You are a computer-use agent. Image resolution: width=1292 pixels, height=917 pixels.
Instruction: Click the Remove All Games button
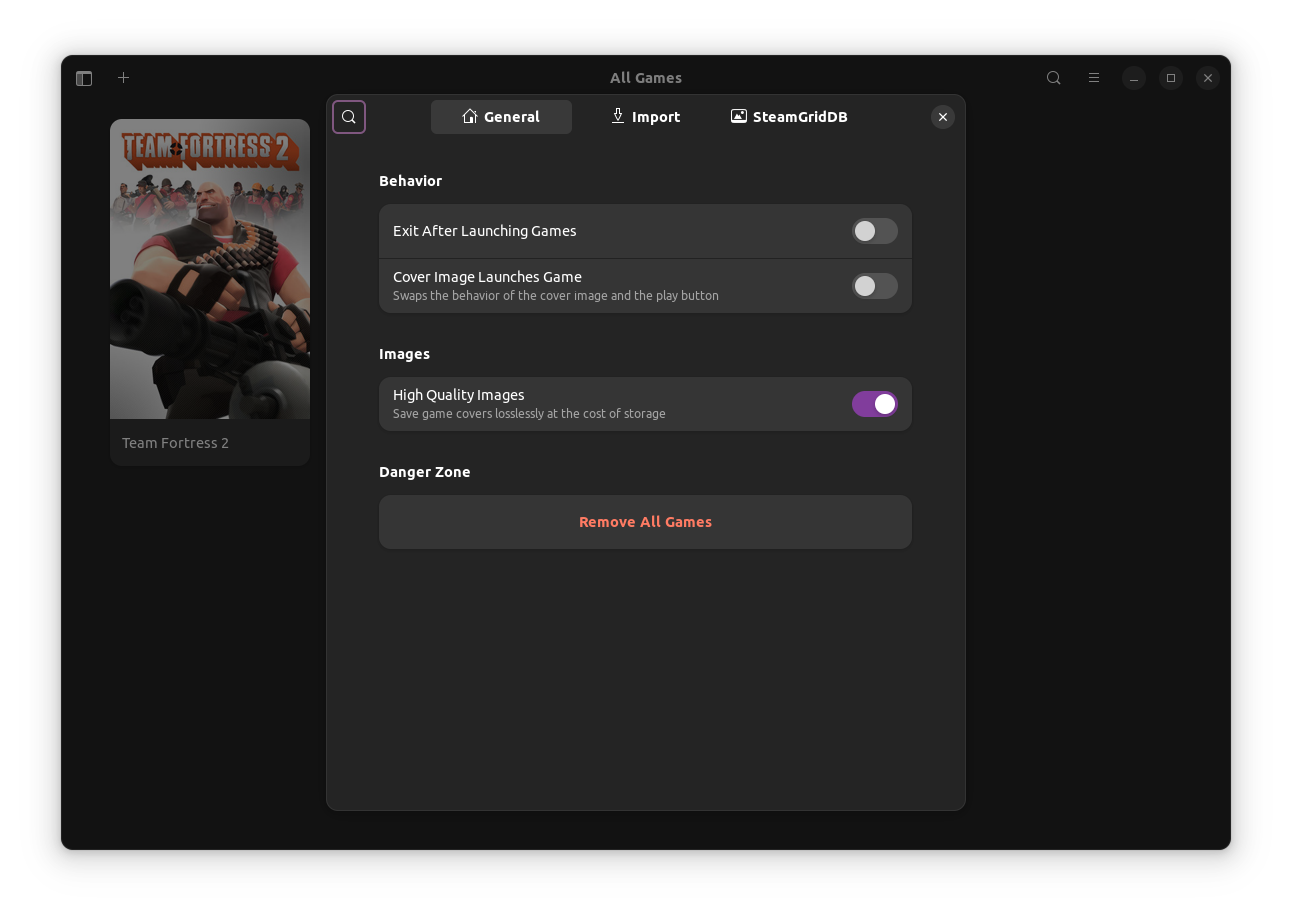pos(645,521)
